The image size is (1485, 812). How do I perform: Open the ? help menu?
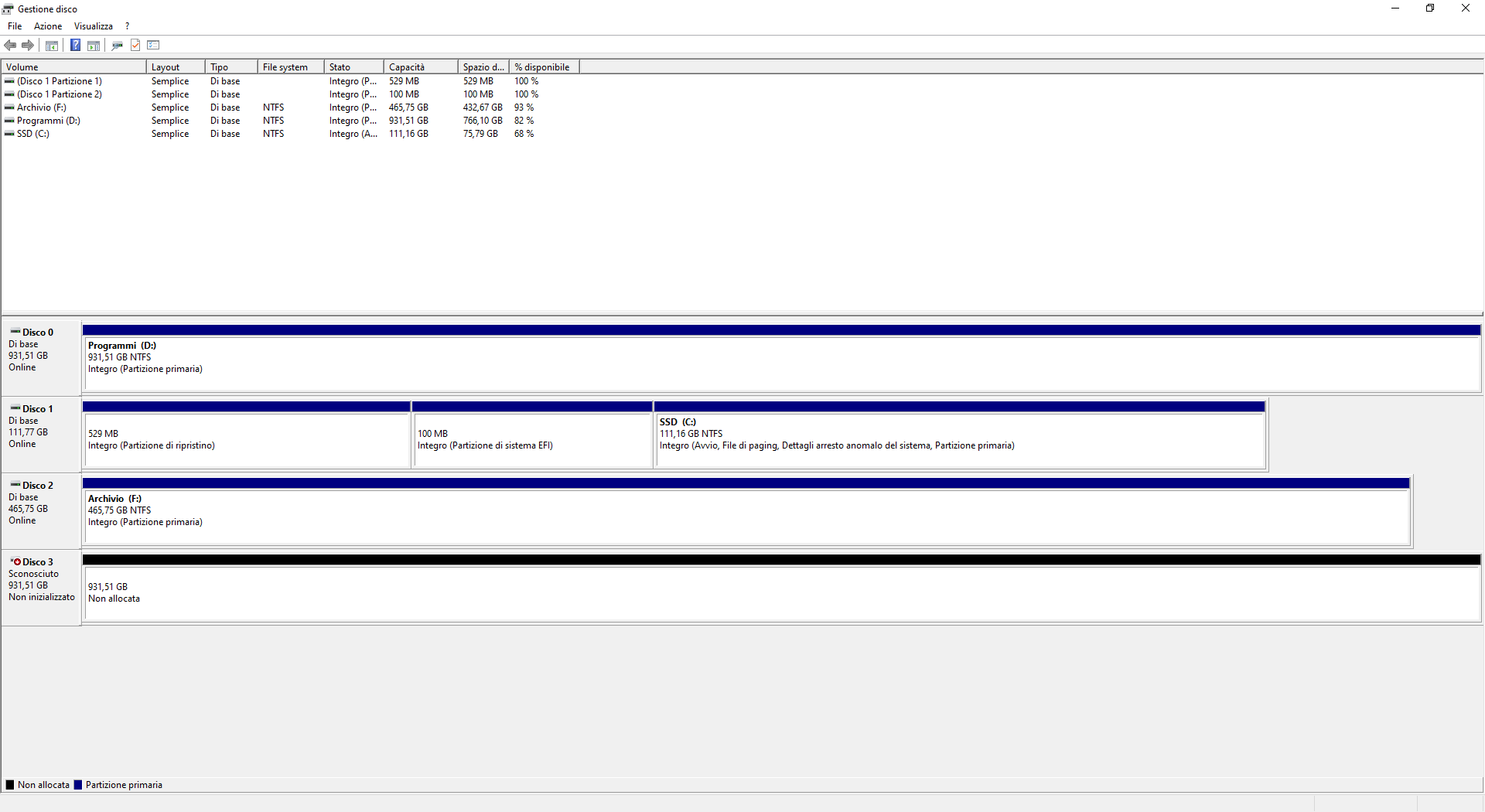point(128,26)
